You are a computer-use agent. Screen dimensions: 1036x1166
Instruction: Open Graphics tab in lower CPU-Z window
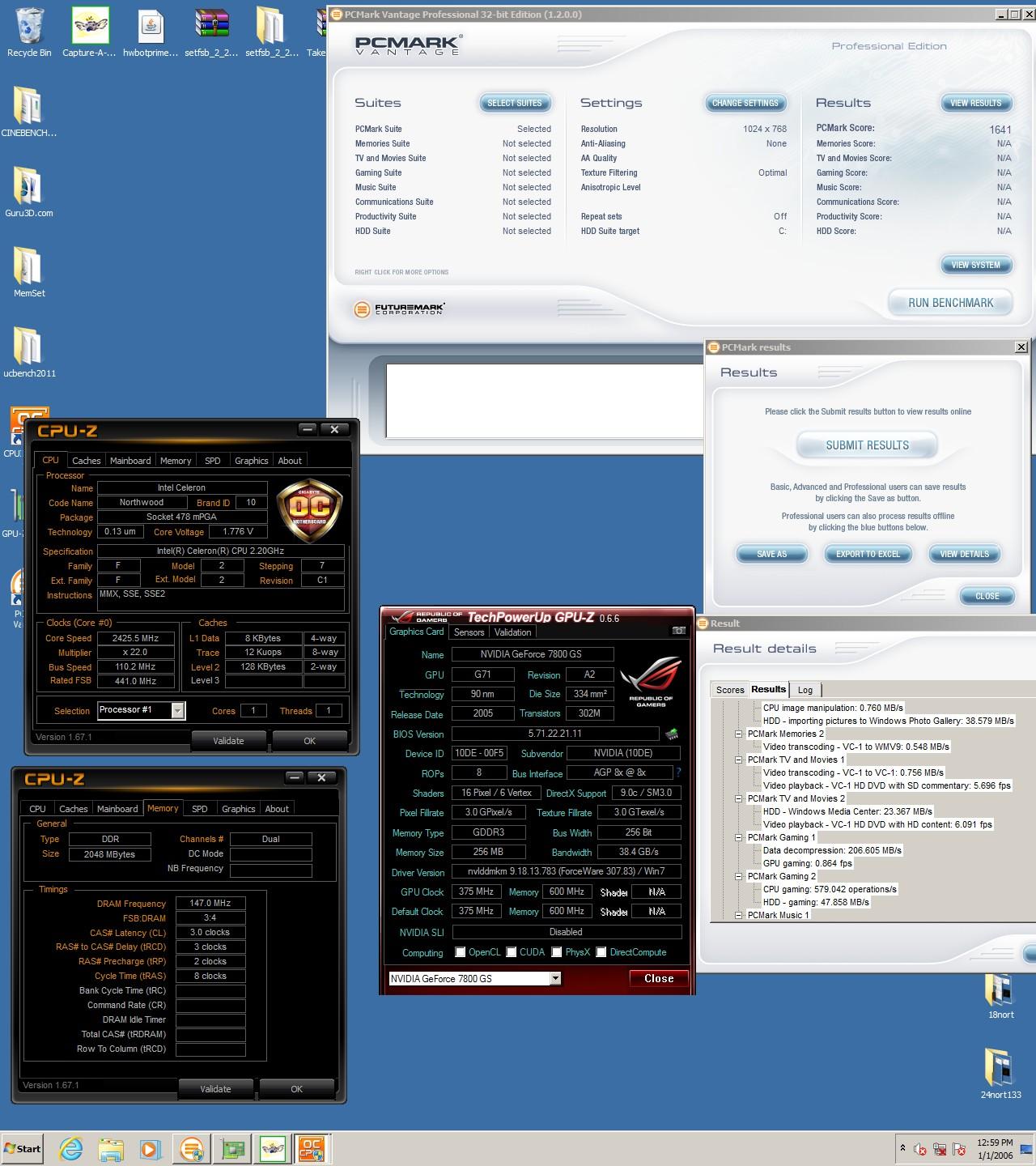tap(239, 809)
